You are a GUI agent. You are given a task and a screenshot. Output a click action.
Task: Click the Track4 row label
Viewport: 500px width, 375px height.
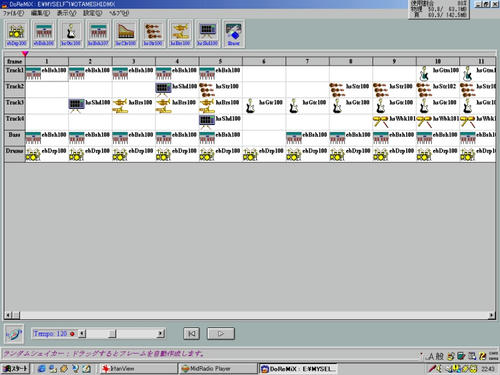pos(15,122)
